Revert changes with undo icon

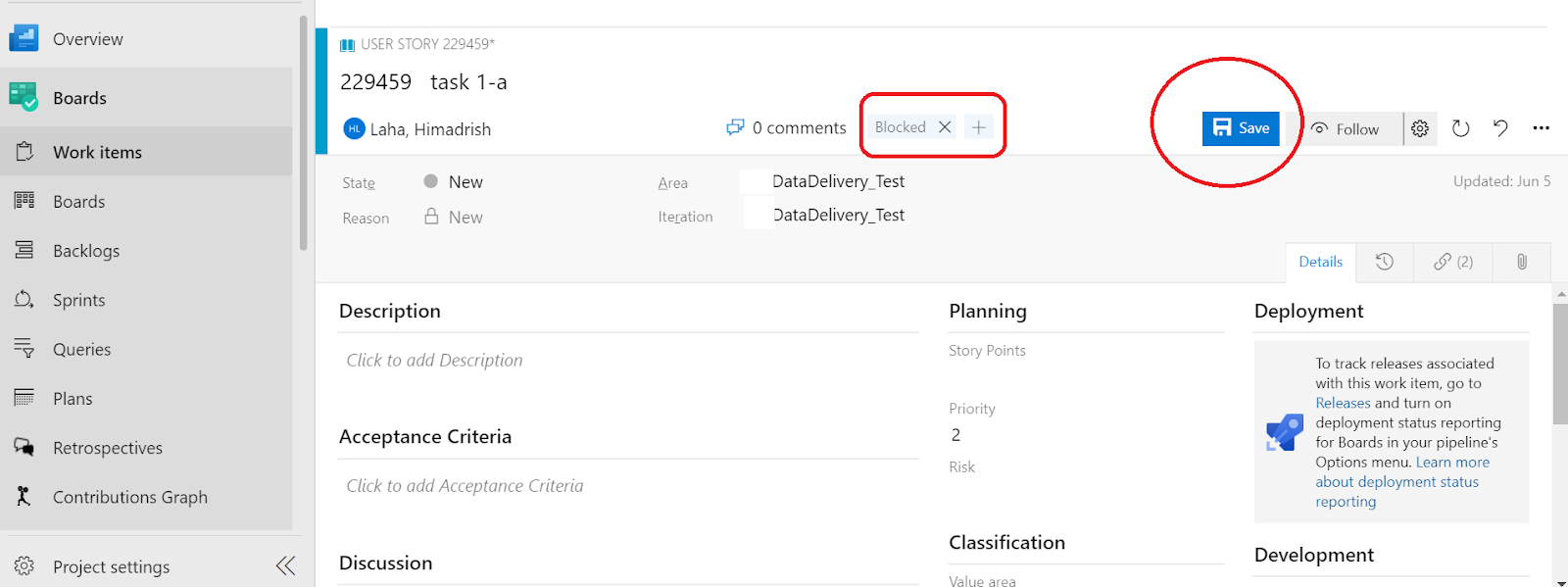point(1500,128)
